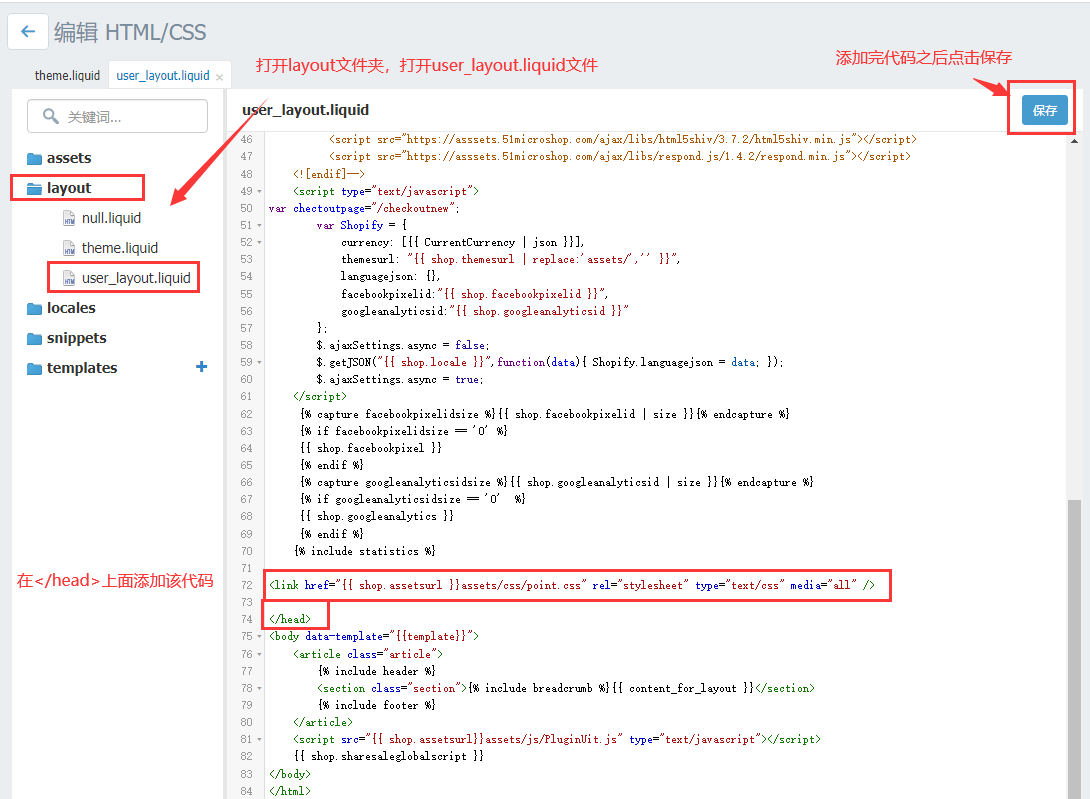Fold the script tag at line 81
1090x799 pixels.
click(259, 740)
